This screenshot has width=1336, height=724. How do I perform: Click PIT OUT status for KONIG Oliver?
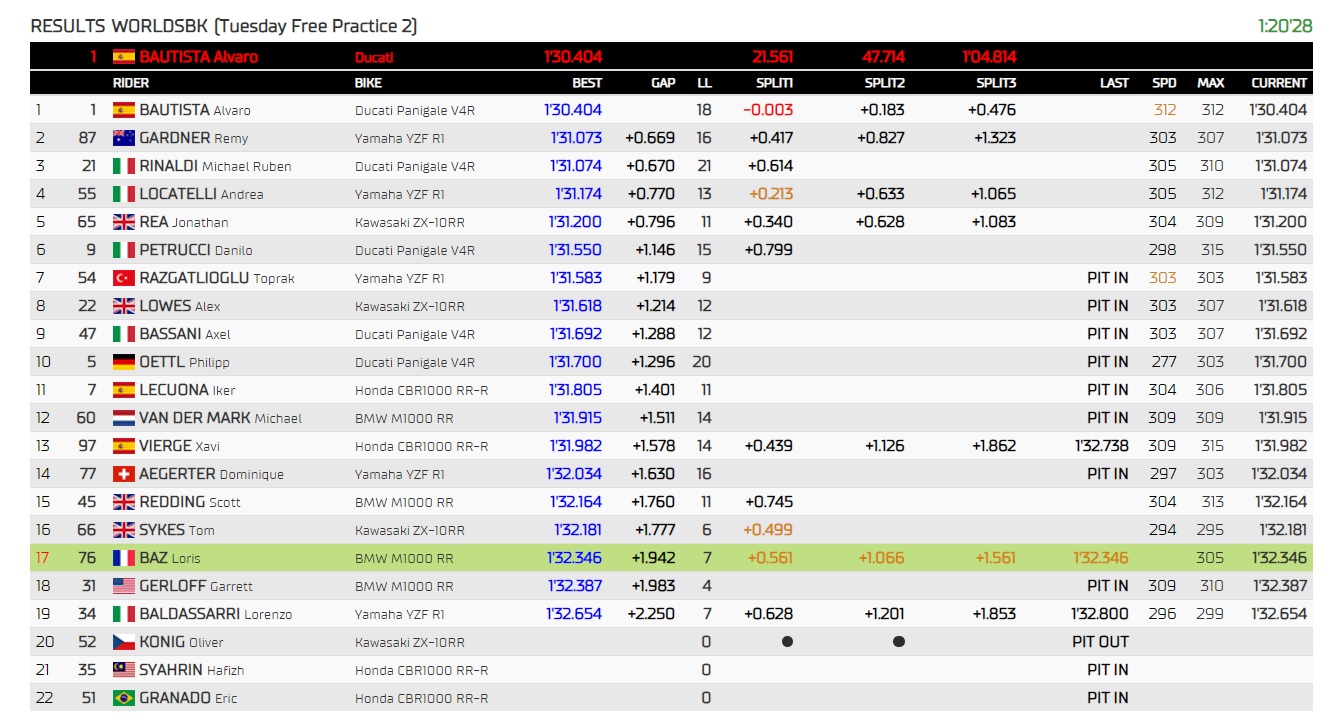(1100, 642)
